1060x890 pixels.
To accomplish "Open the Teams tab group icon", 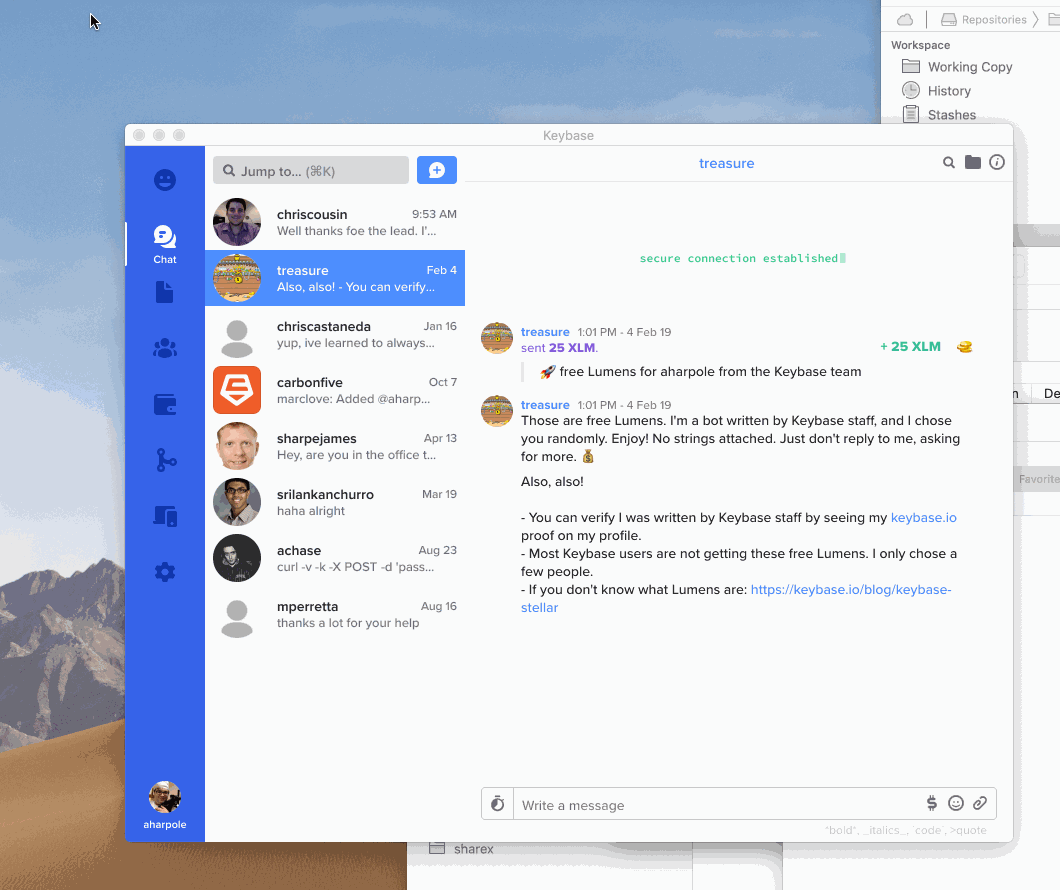I will click(165, 348).
